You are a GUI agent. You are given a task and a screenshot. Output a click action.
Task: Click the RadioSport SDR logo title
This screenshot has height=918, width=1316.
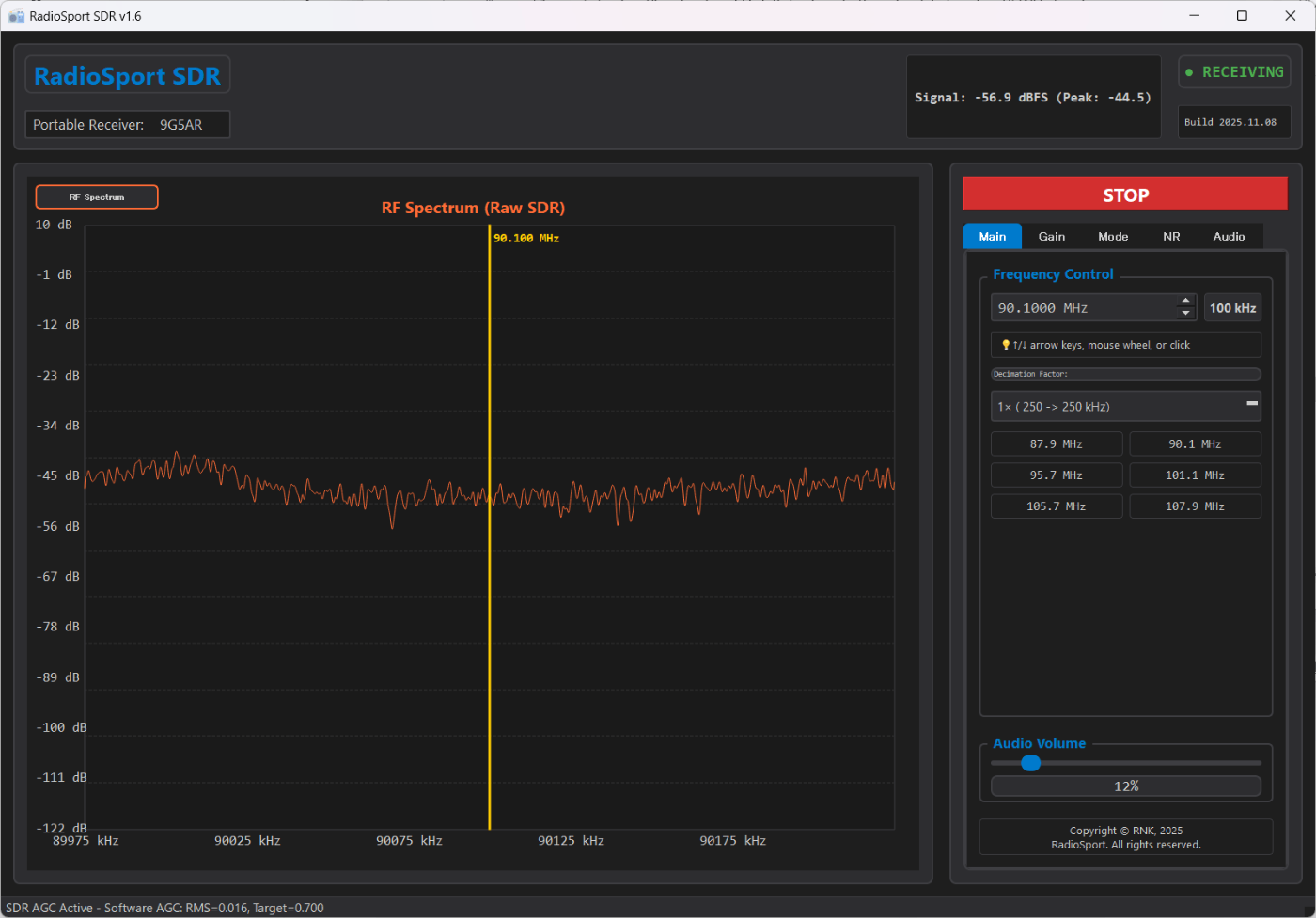click(128, 75)
